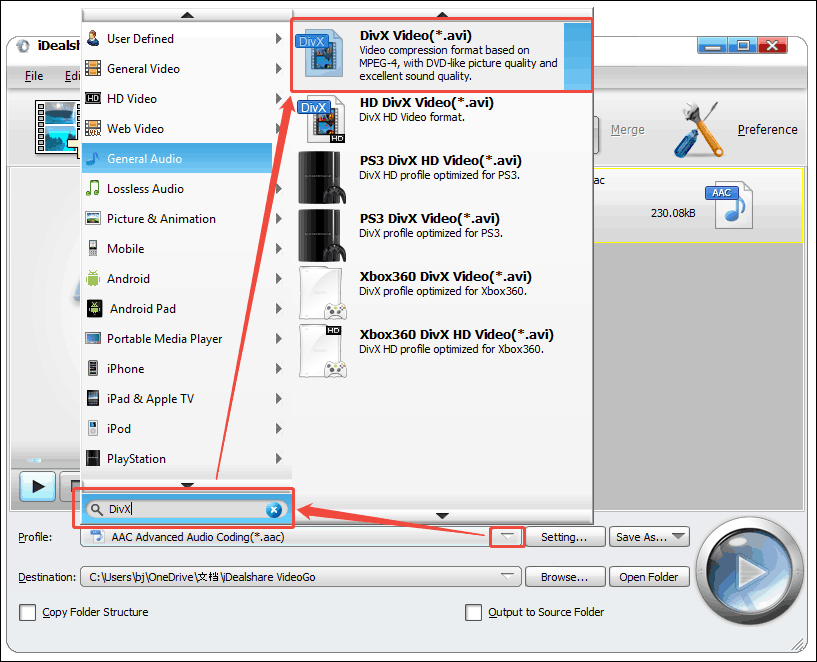Check Output to Source Folder
The width and height of the screenshot is (817, 662).
pyautogui.click(x=474, y=612)
